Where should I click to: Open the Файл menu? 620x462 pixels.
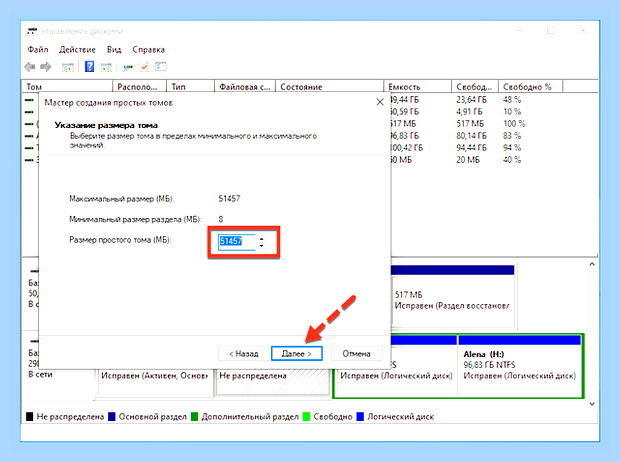[x=38, y=49]
